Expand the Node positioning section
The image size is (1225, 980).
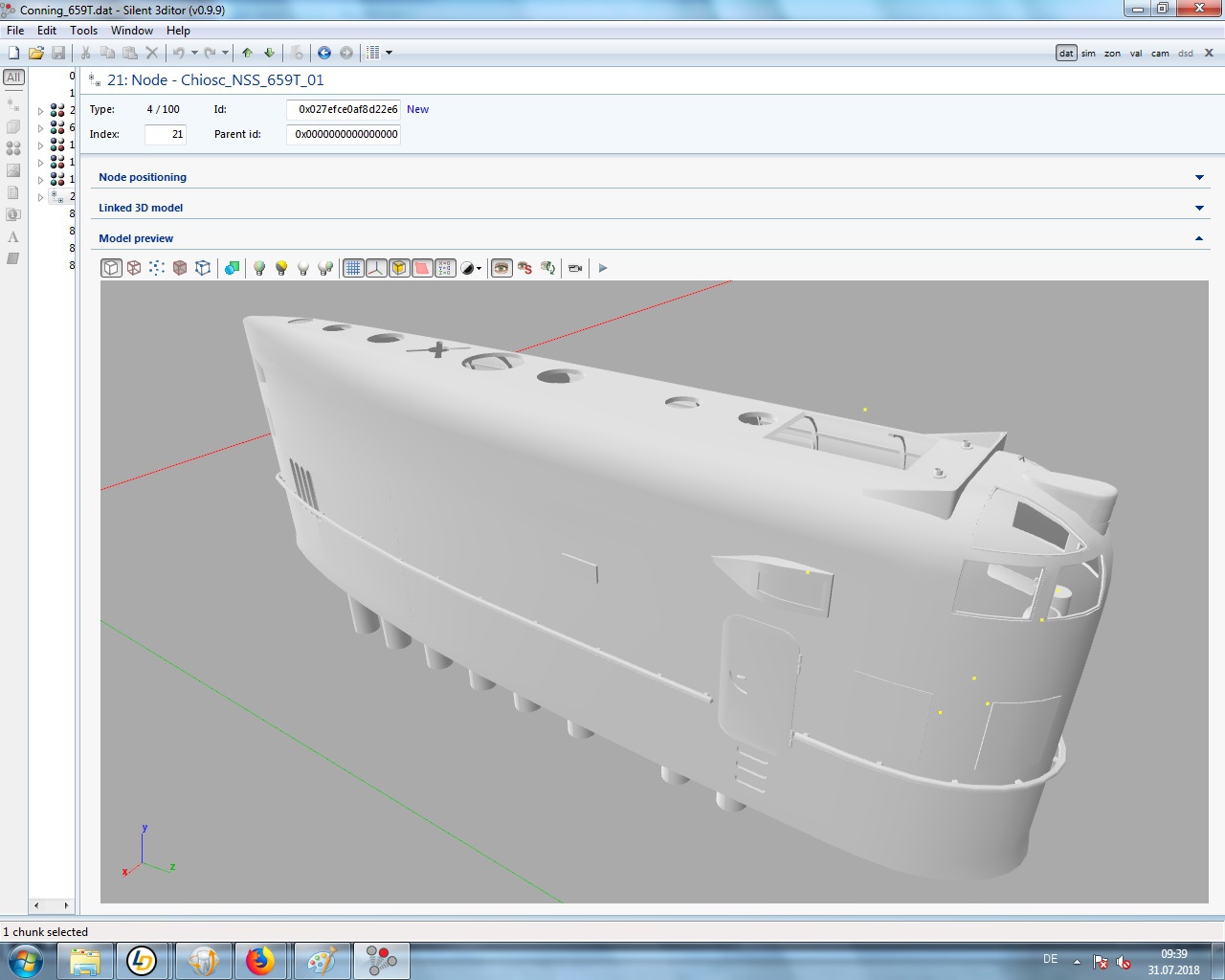click(x=1199, y=177)
